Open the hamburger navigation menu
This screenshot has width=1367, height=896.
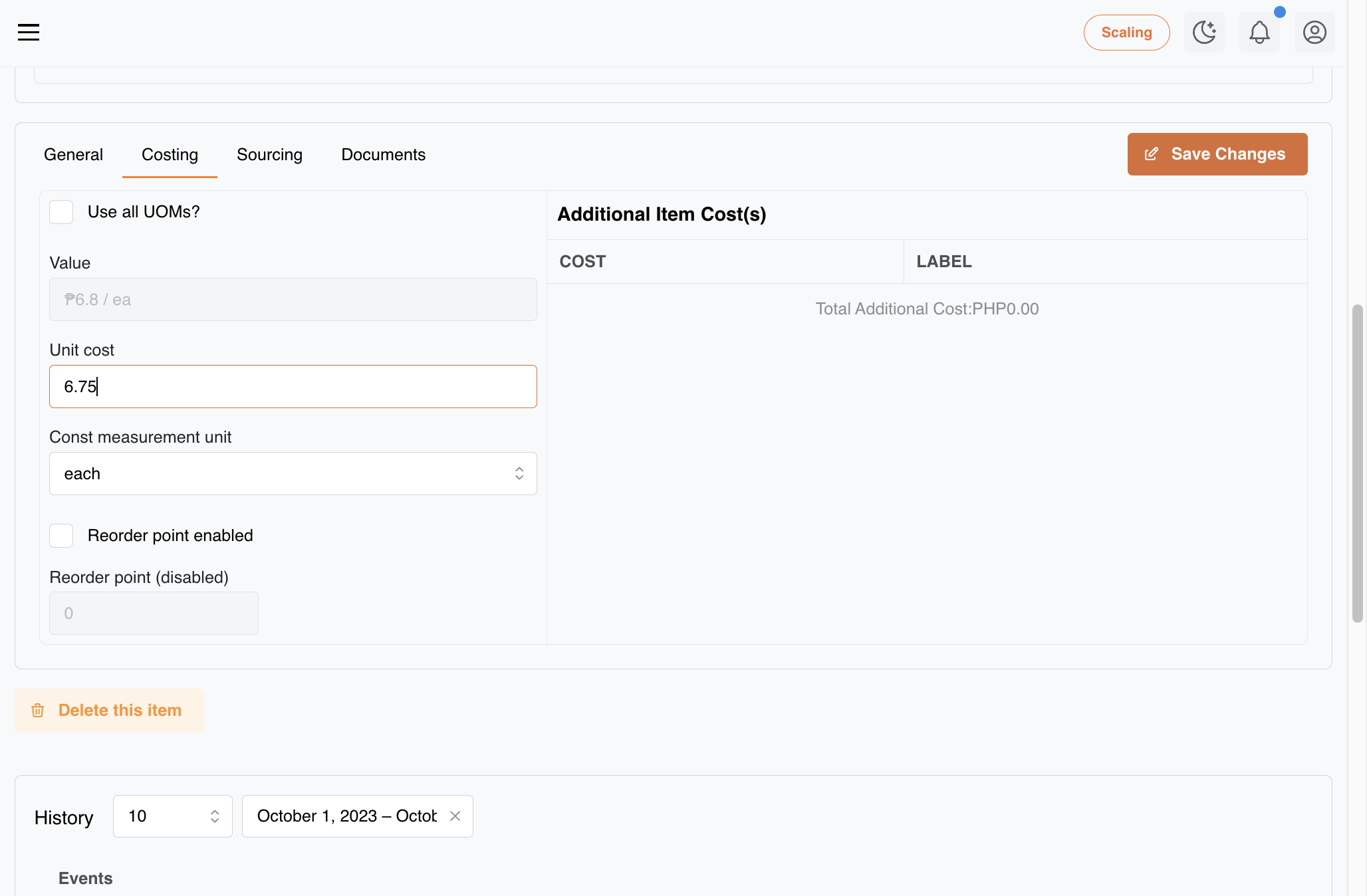pos(29,32)
